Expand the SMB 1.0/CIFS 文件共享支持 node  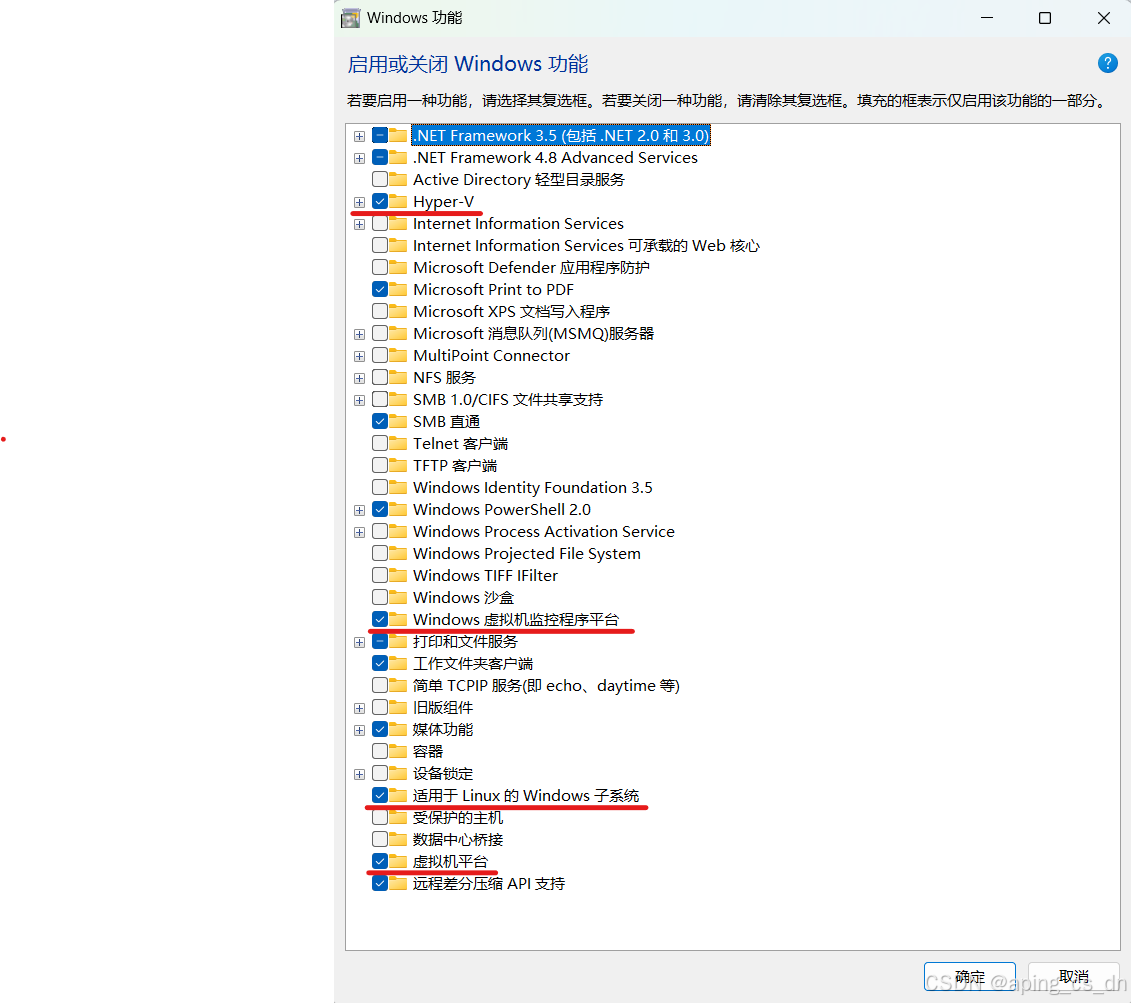tap(359, 400)
